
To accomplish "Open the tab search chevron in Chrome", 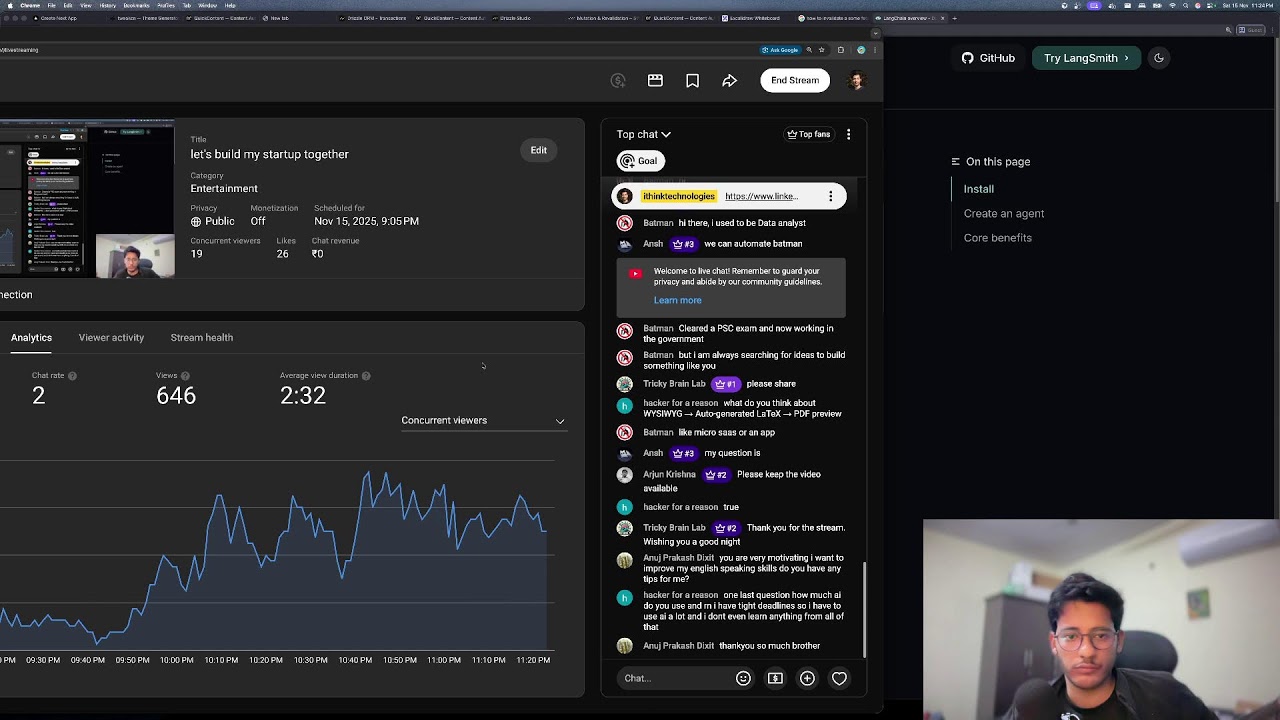I will click(875, 33).
